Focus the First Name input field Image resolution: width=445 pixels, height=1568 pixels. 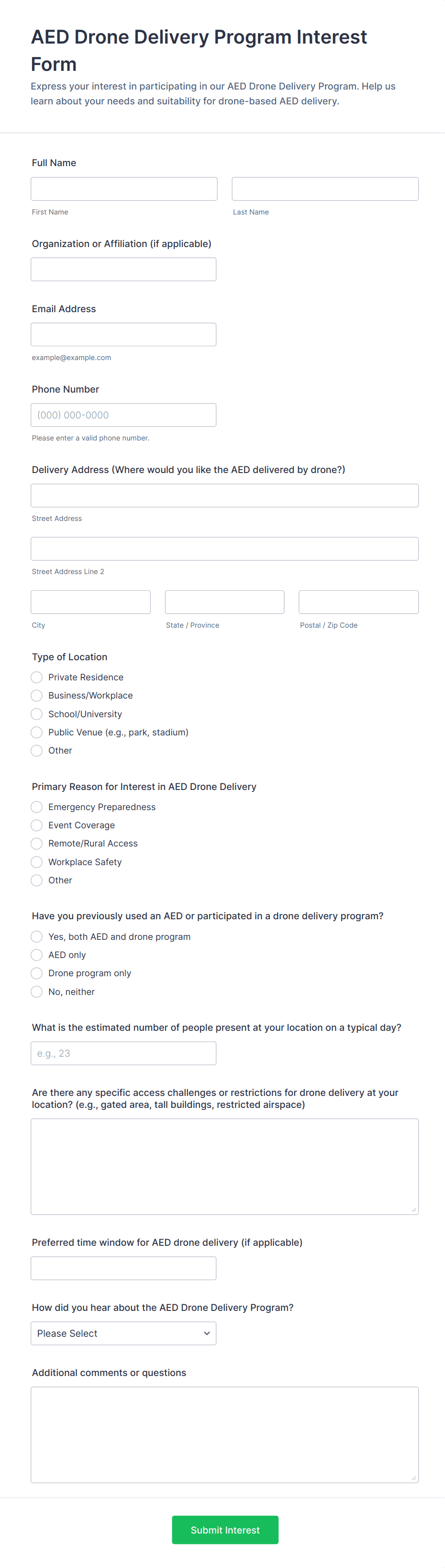(x=124, y=189)
